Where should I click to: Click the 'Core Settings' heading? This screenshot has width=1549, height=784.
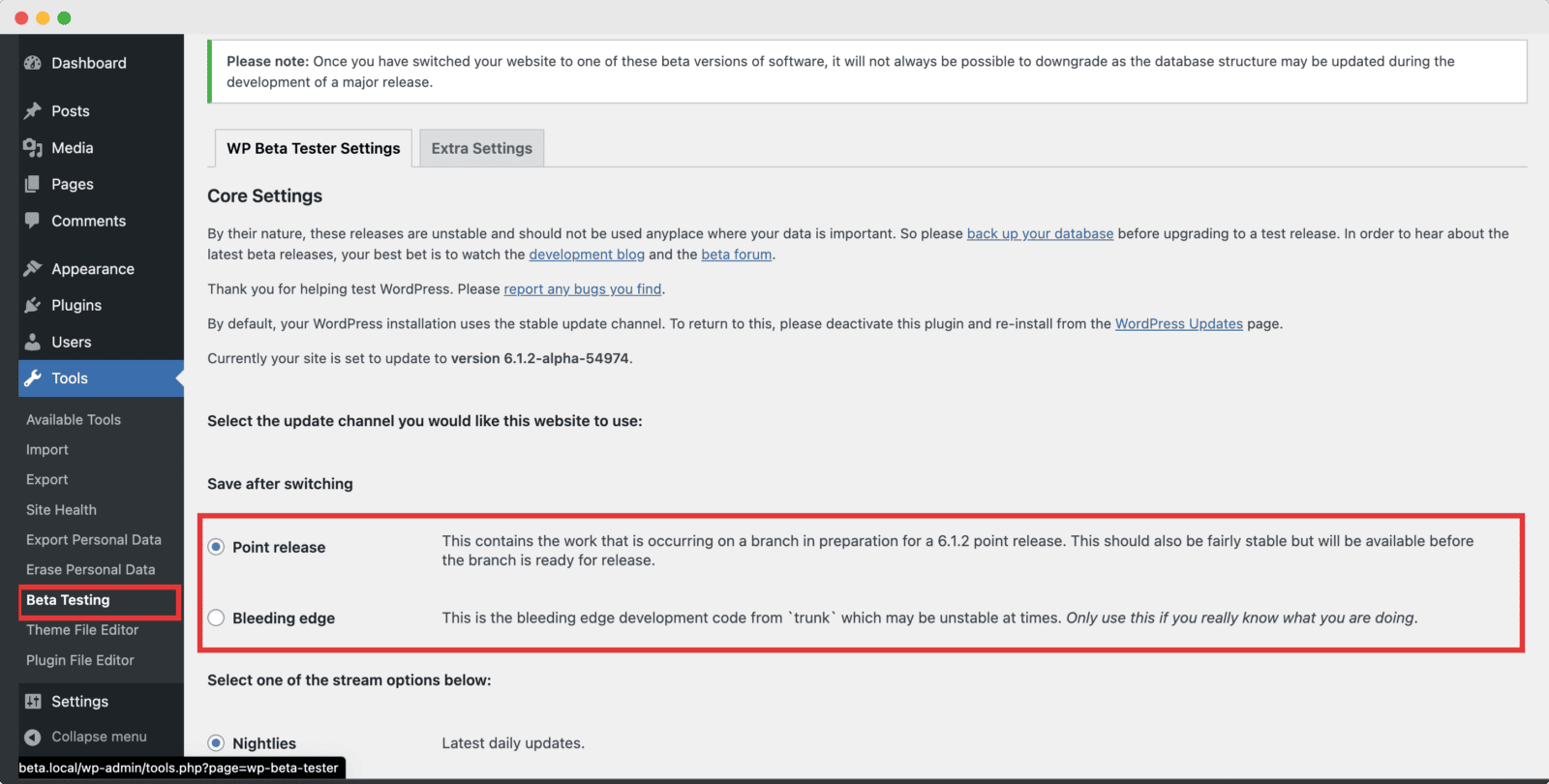(265, 196)
